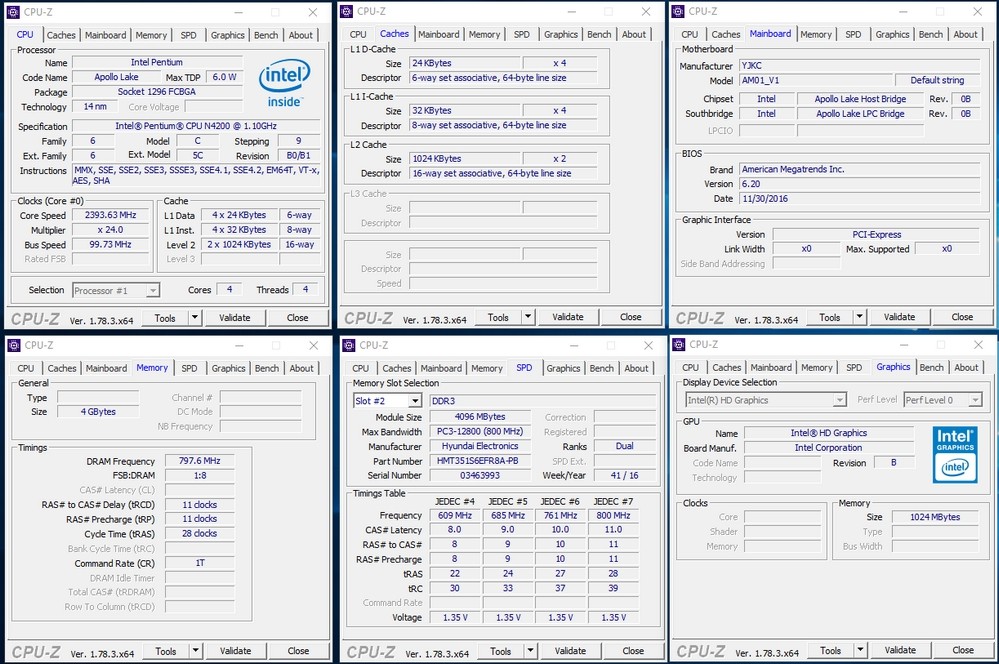Click the Intel Inside logo on the CPU tab
The image size is (999, 664).
(x=284, y=81)
